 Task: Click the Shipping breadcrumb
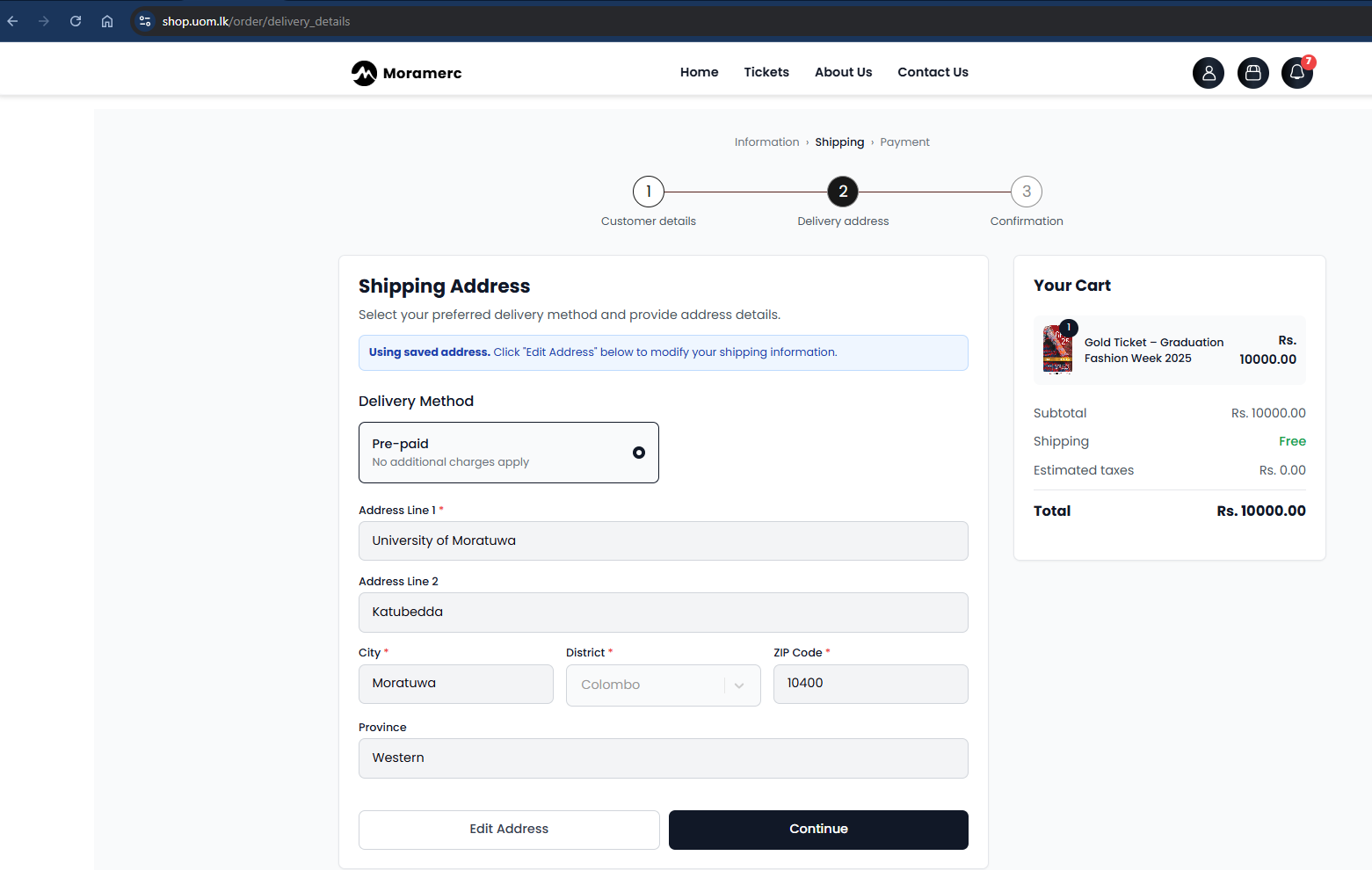coord(839,142)
